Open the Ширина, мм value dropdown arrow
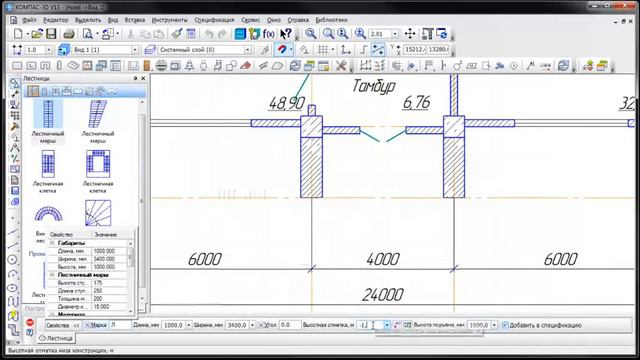Screen dimensions: 640x360 252,325
